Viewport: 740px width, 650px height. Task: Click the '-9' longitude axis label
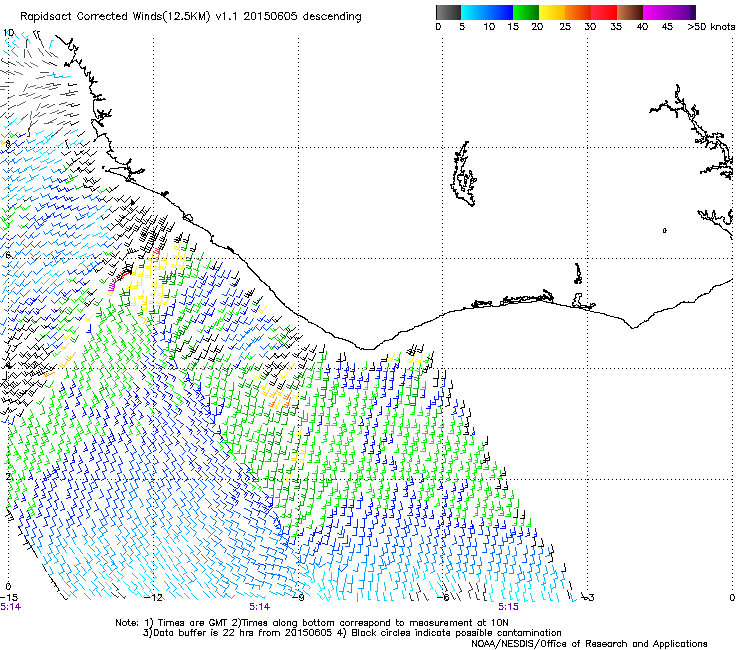pyautogui.click(x=298, y=598)
